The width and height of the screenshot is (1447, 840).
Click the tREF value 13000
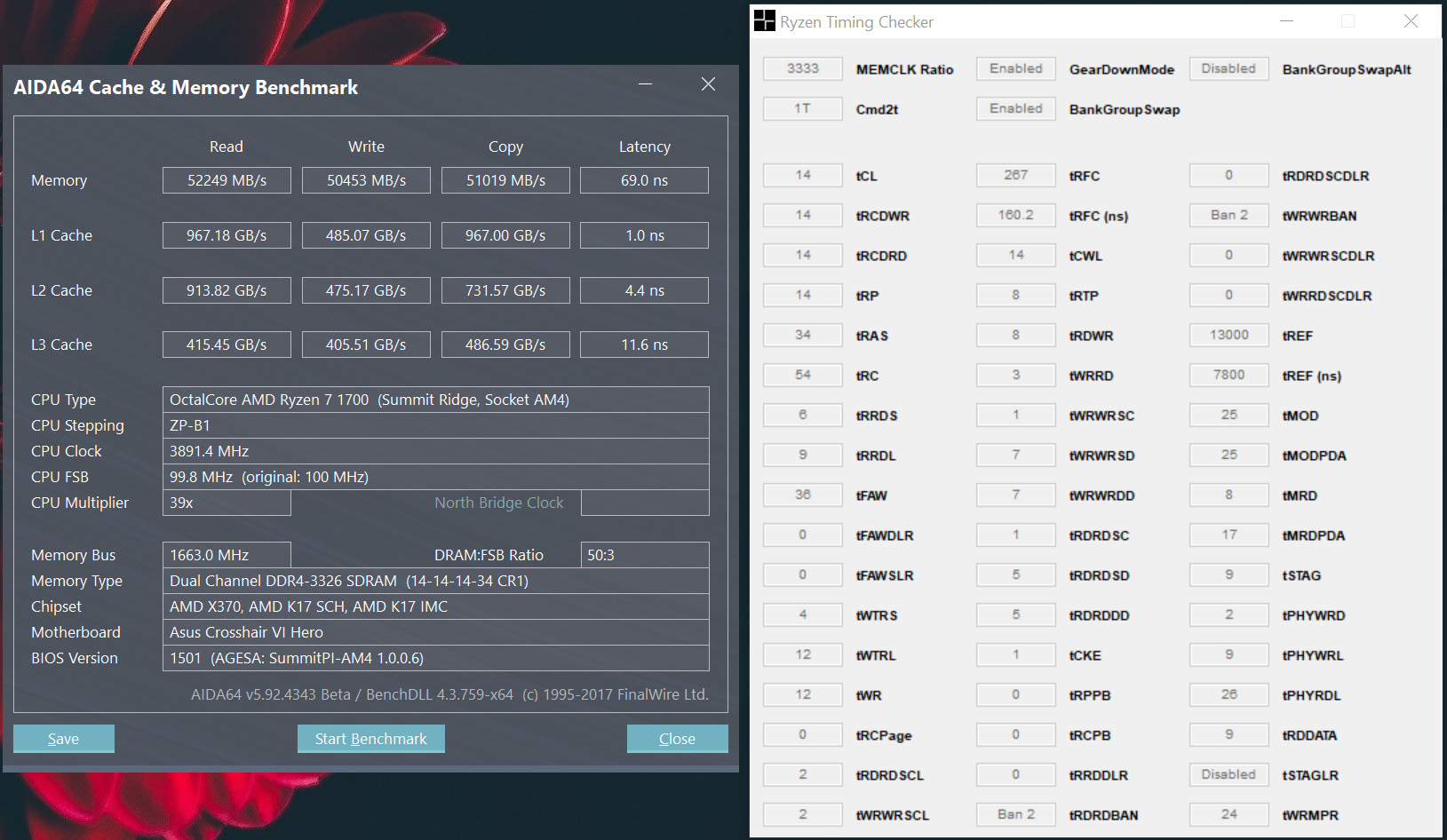tap(1229, 335)
